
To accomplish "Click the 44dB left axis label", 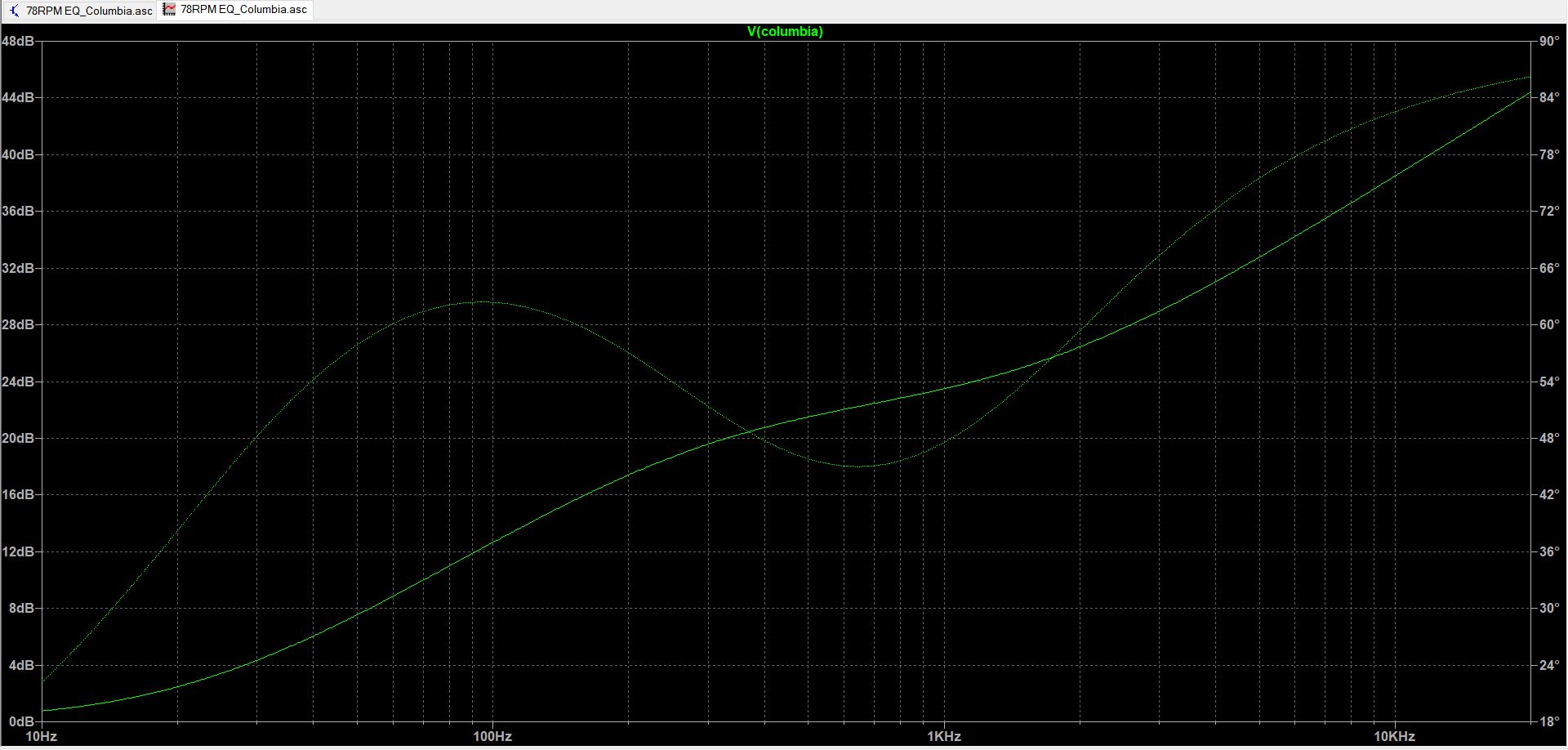I will [18, 97].
